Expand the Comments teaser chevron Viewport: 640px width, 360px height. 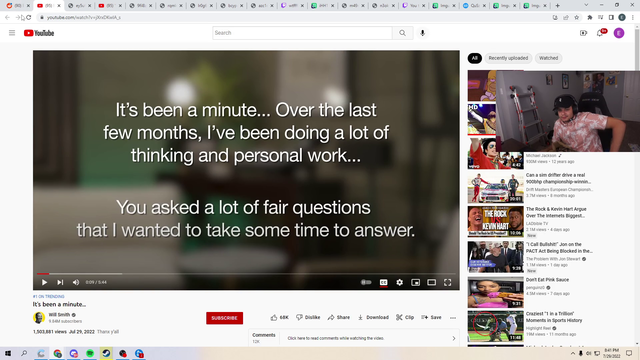click(453, 338)
